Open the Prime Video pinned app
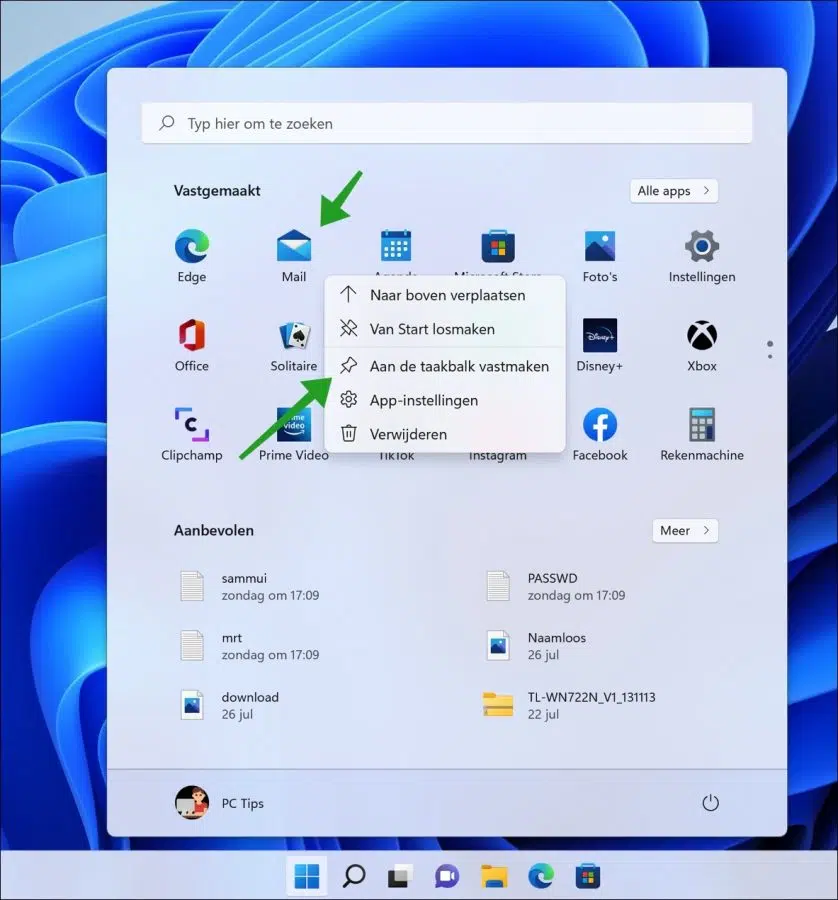The image size is (838, 900). click(x=294, y=435)
